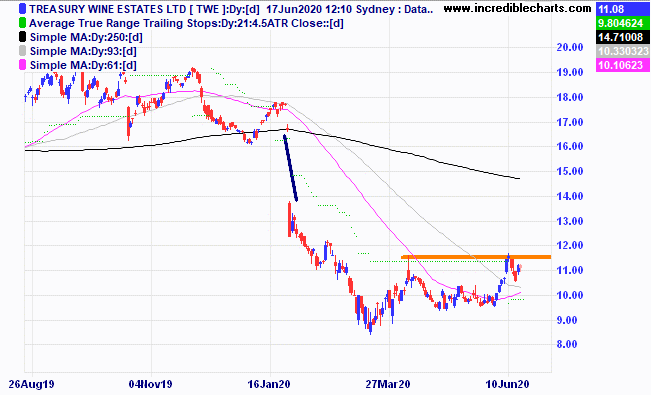Click the orange horizontal resistance line
This screenshot has width=651, height=395.
pos(476,257)
